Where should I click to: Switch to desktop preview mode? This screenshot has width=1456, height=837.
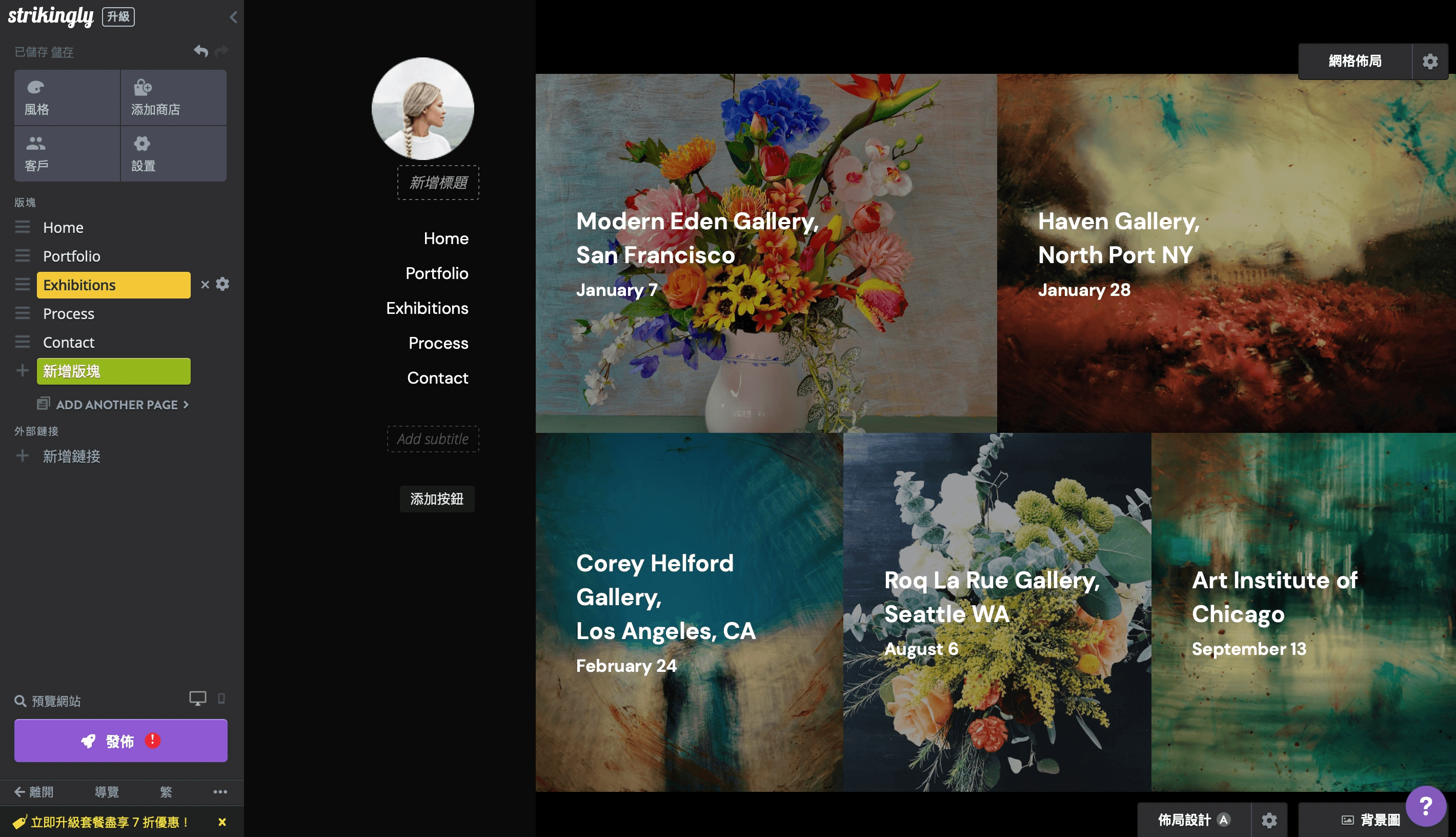[x=198, y=699]
